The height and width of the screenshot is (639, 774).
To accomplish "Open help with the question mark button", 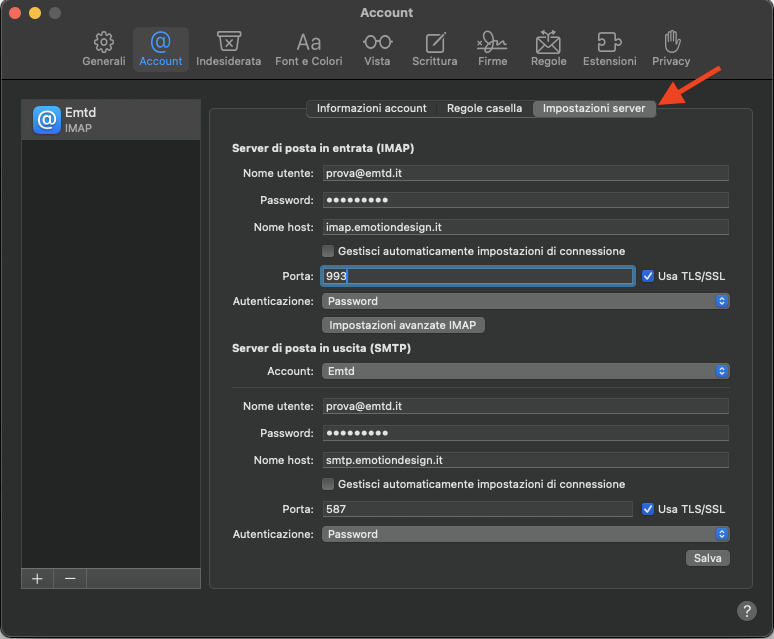I will tap(746, 611).
